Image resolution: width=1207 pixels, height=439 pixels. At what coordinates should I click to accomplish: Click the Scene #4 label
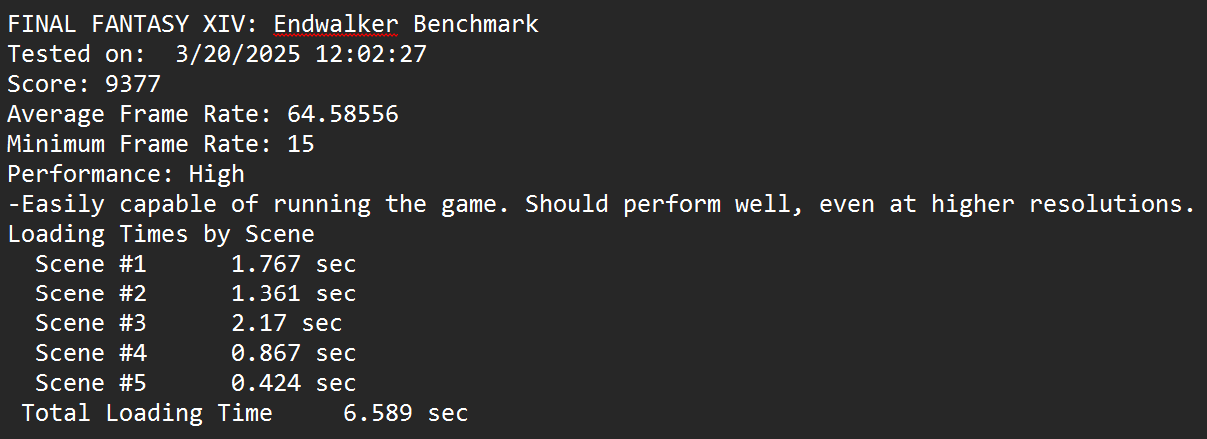90,353
